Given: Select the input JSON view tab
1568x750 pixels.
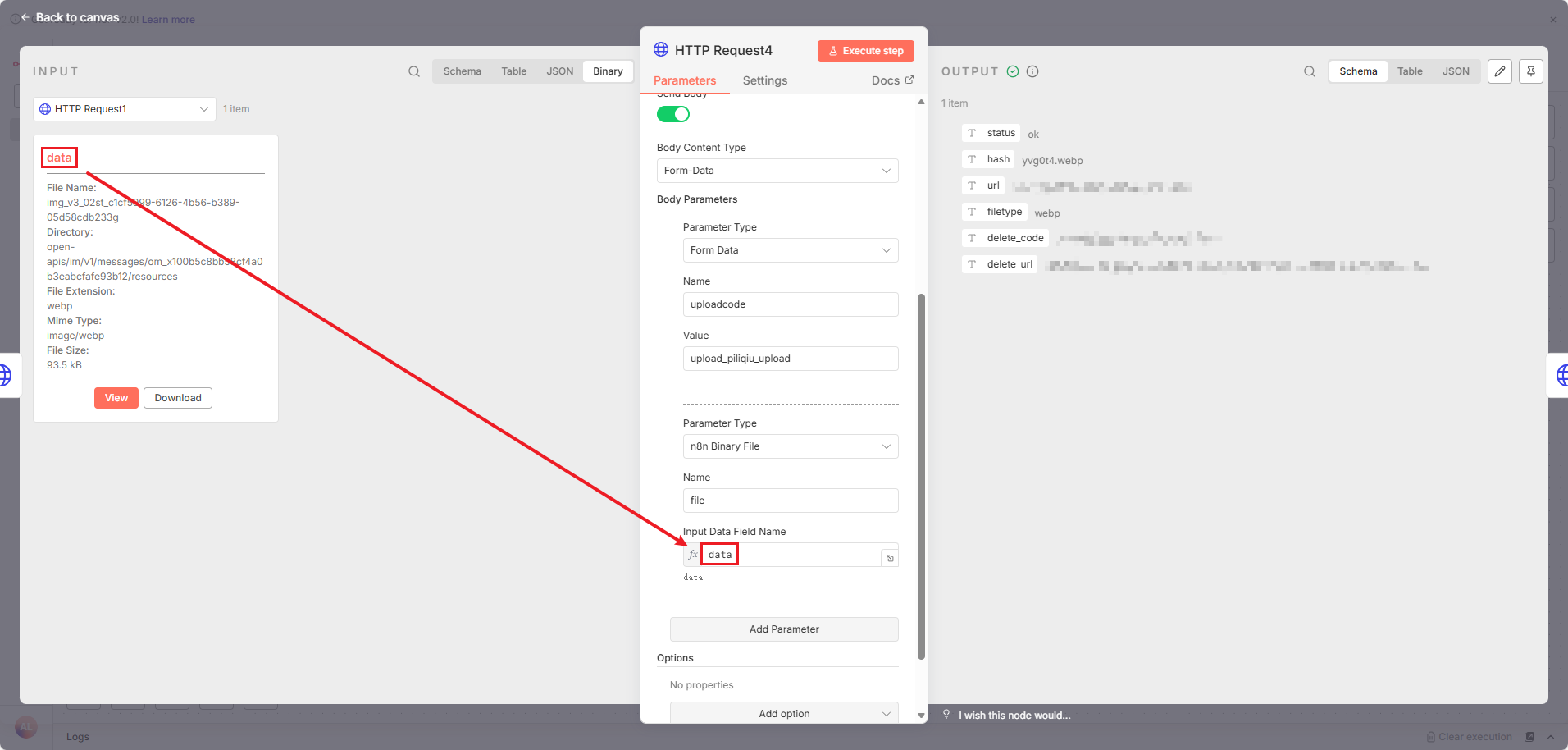Looking at the screenshot, I should coord(559,71).
